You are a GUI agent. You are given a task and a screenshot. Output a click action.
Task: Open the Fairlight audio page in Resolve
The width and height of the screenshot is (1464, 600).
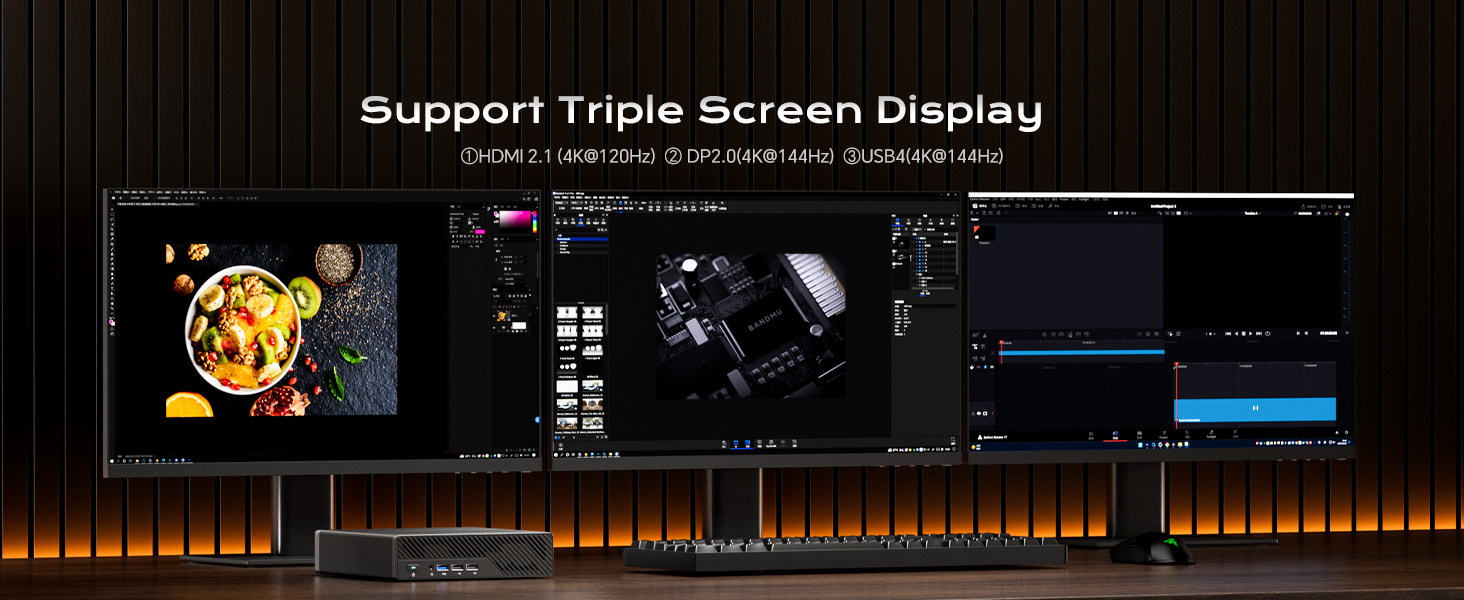[x=1211, y=434]
